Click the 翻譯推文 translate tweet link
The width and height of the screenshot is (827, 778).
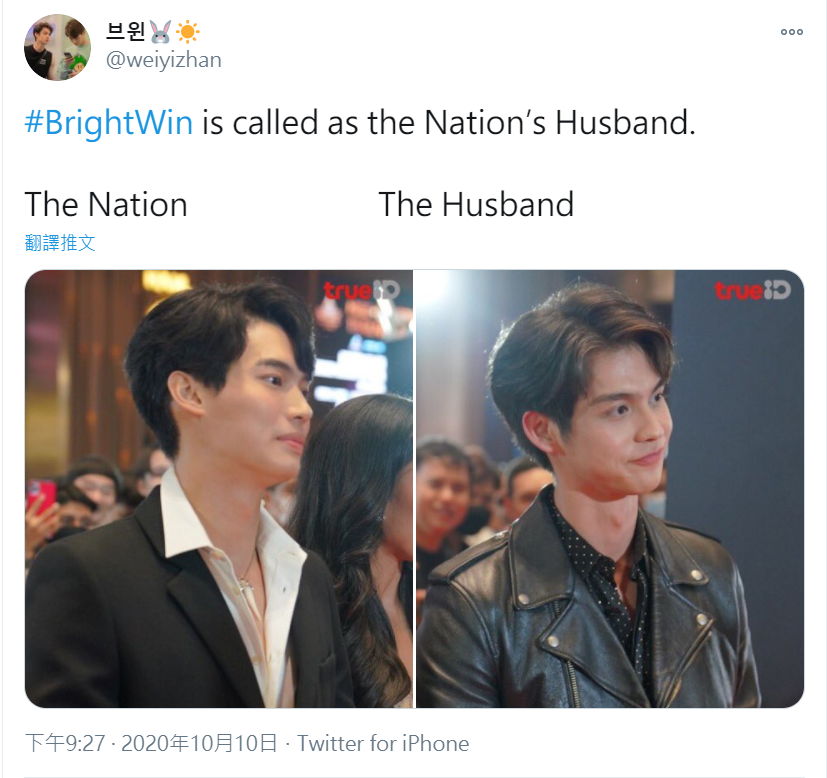click(x=60, y=243)
